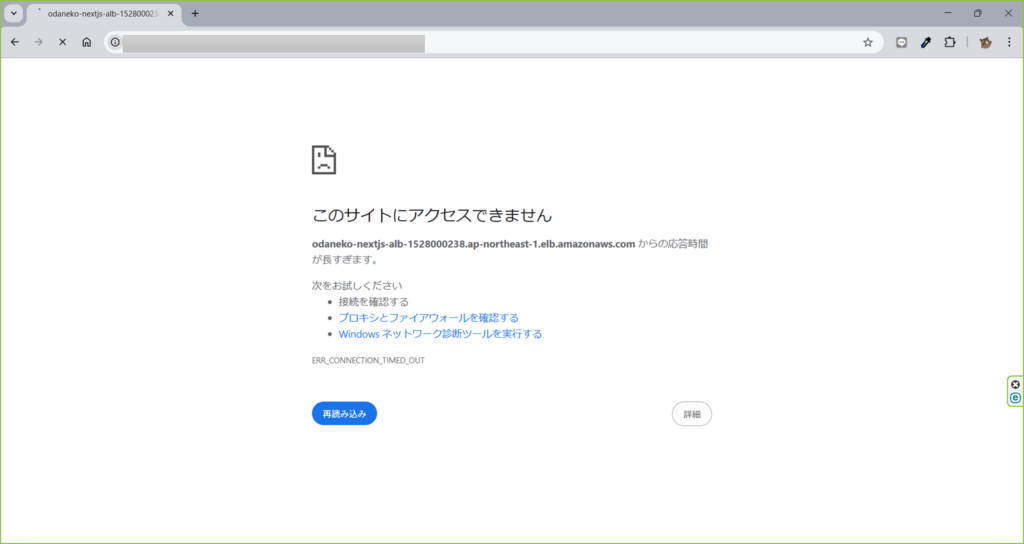The width and height of the screenshot is (1024, 544).
Task: Open Chrome's three-dot menu
Action: coord(1009,42)
